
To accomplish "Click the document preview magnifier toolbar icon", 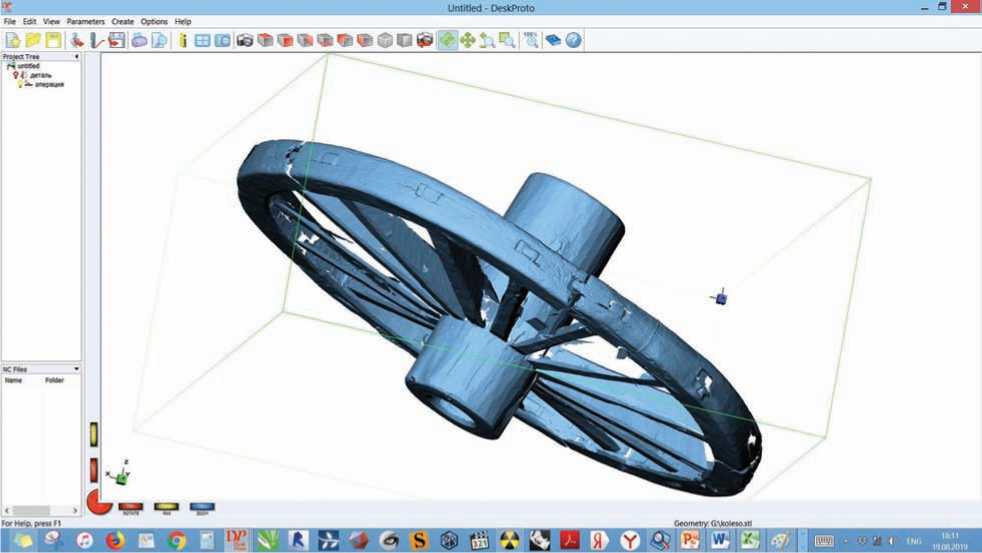I will click(x=160, y=40).
